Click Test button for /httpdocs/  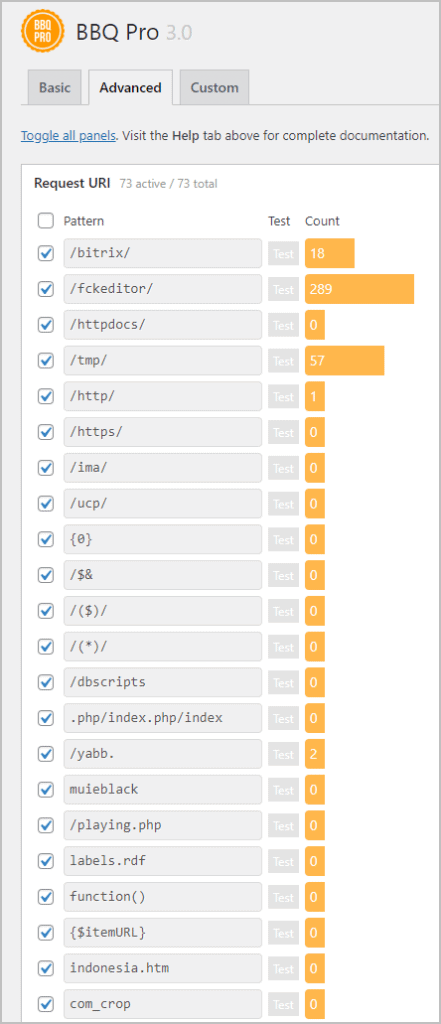tap(283, 325)
